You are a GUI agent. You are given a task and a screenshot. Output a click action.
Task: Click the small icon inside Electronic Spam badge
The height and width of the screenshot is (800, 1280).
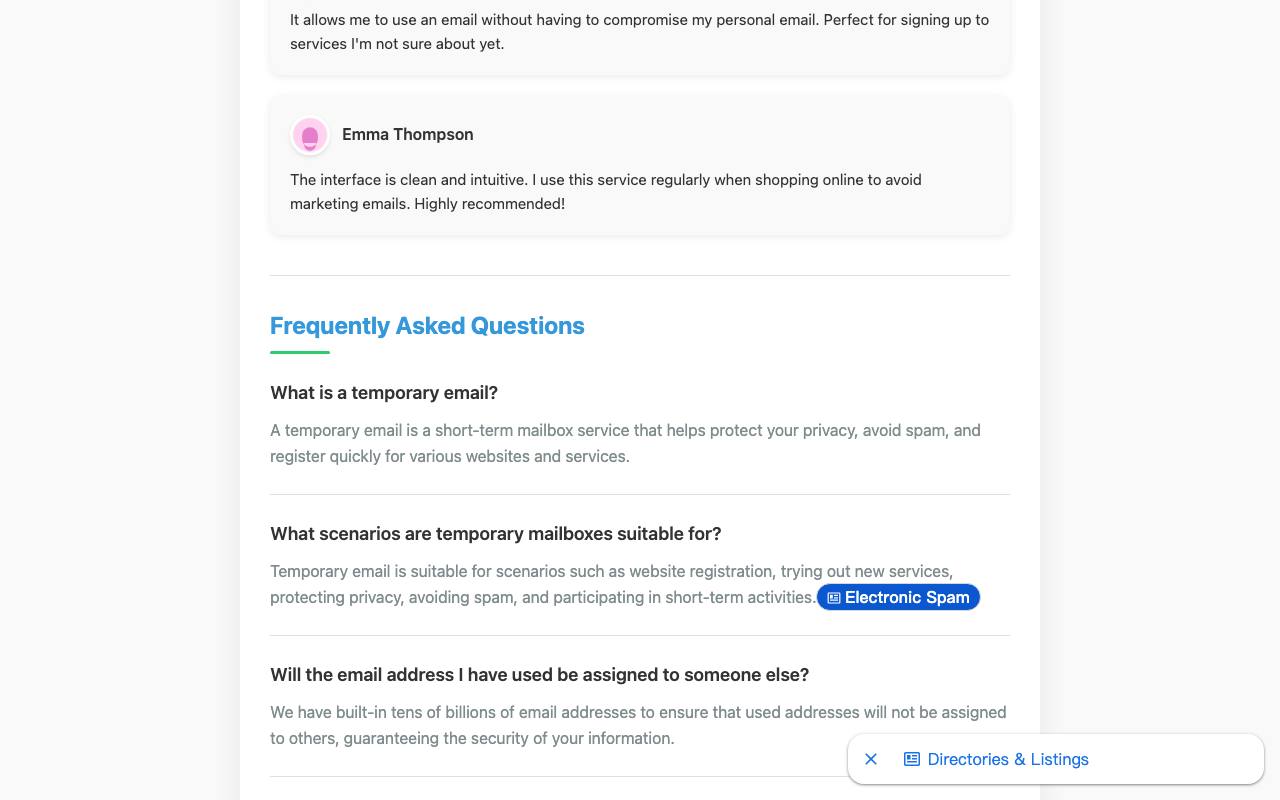point(834,598)
